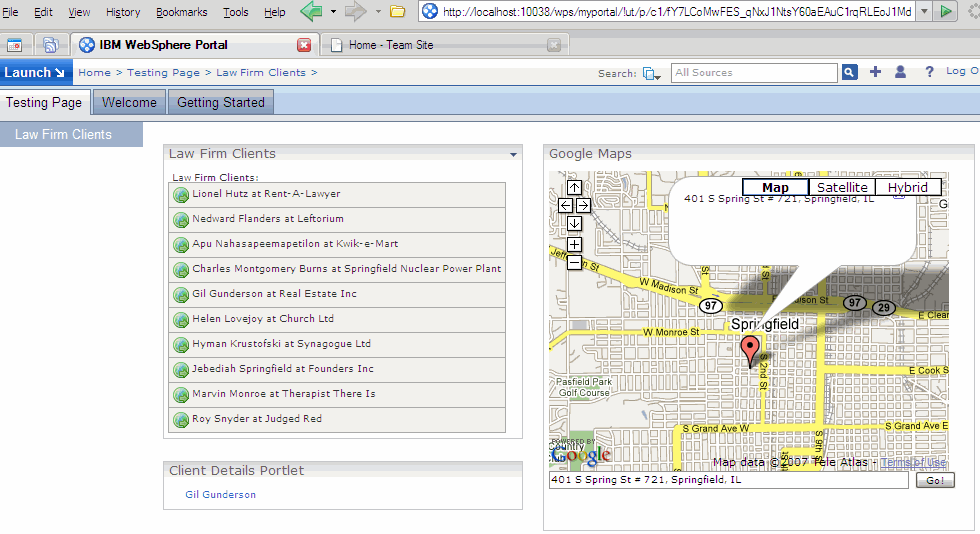Select Marvin Monroe at Therapist There Is

click(x=337, y=395)
